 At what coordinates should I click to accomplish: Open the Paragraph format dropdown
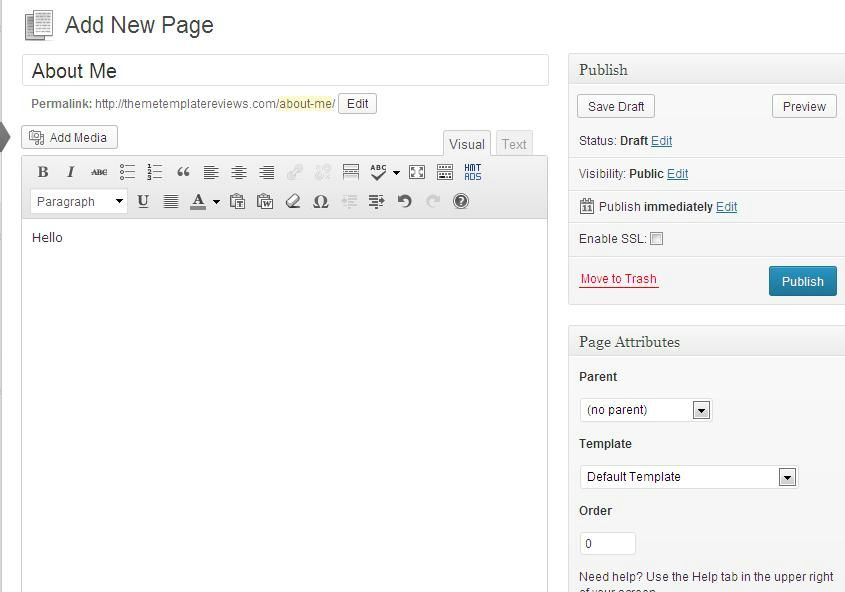point(79,201)
